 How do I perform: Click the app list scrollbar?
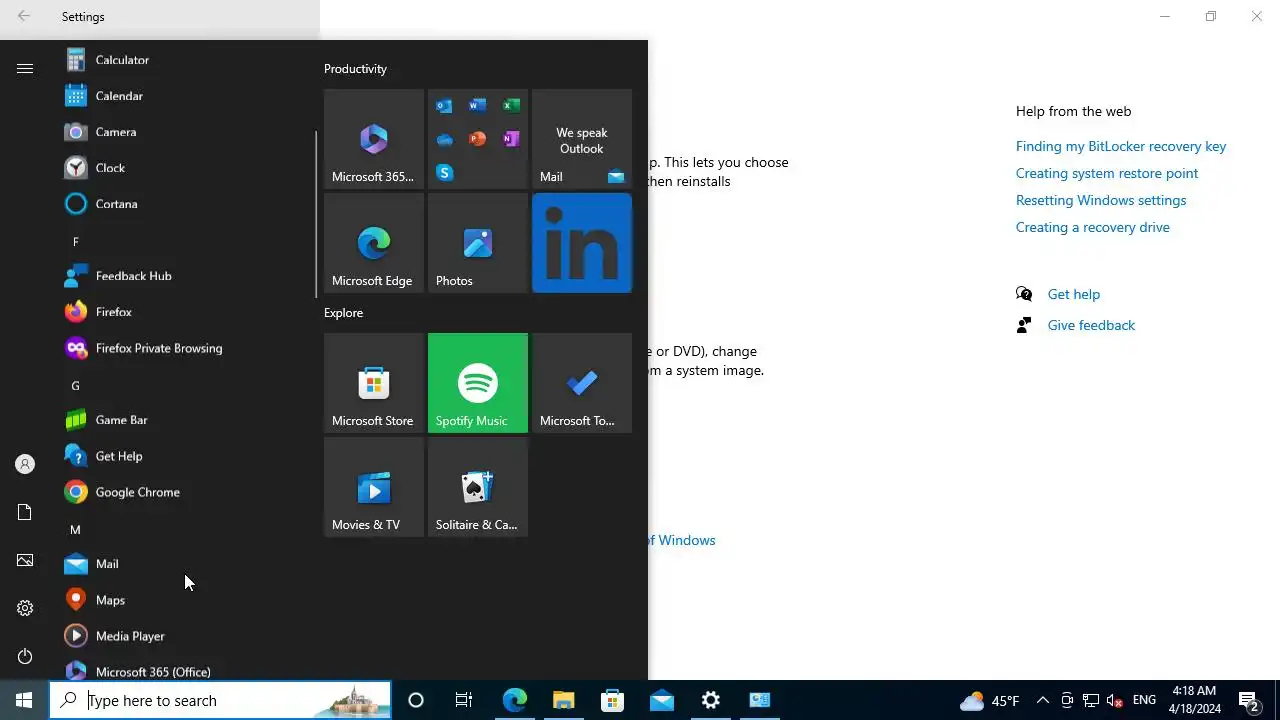click(x=316, y=214)
